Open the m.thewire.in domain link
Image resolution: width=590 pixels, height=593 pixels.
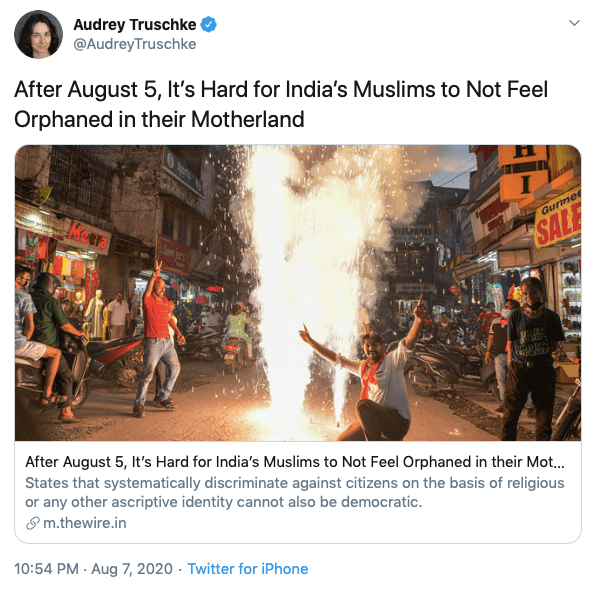[x=85, y=523]
